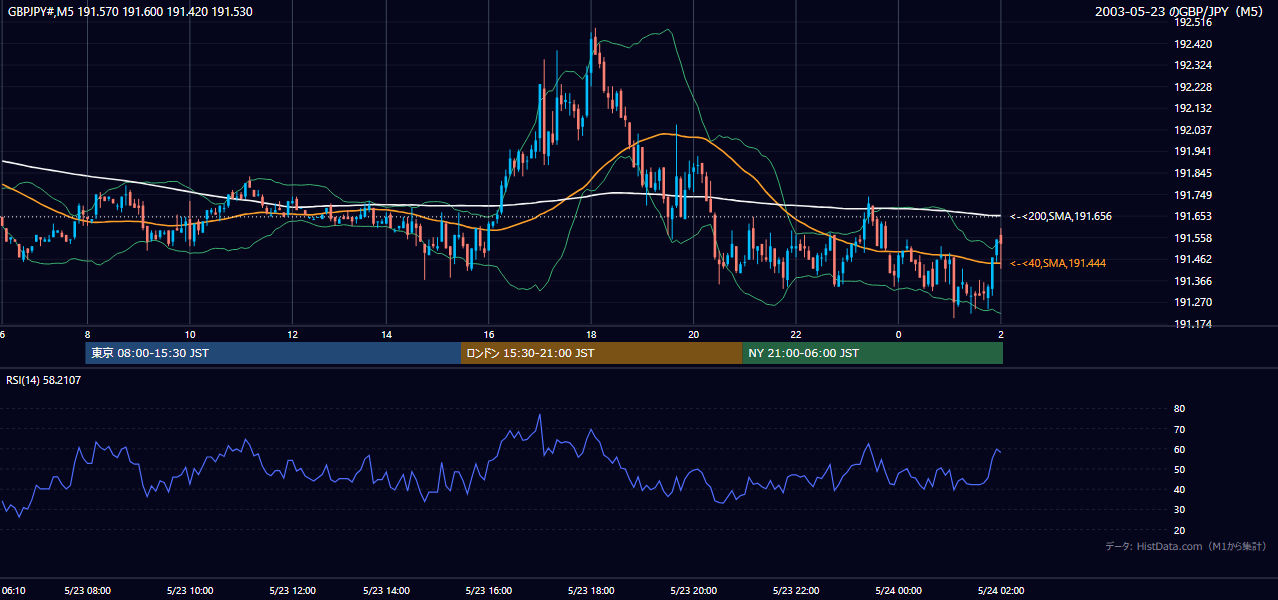The height and width of the screenshot is (600, 1278).
Task: Click price axis value 191.366
Action: (x=1192, y=281)
